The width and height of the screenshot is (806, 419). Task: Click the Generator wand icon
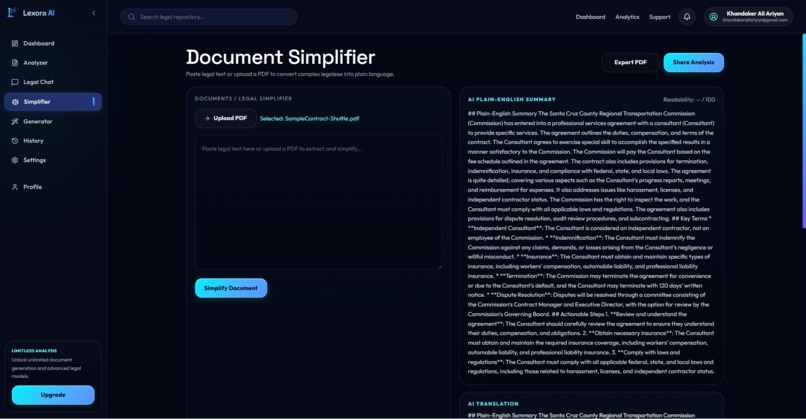pyautogui.click(x=15, y=121)
